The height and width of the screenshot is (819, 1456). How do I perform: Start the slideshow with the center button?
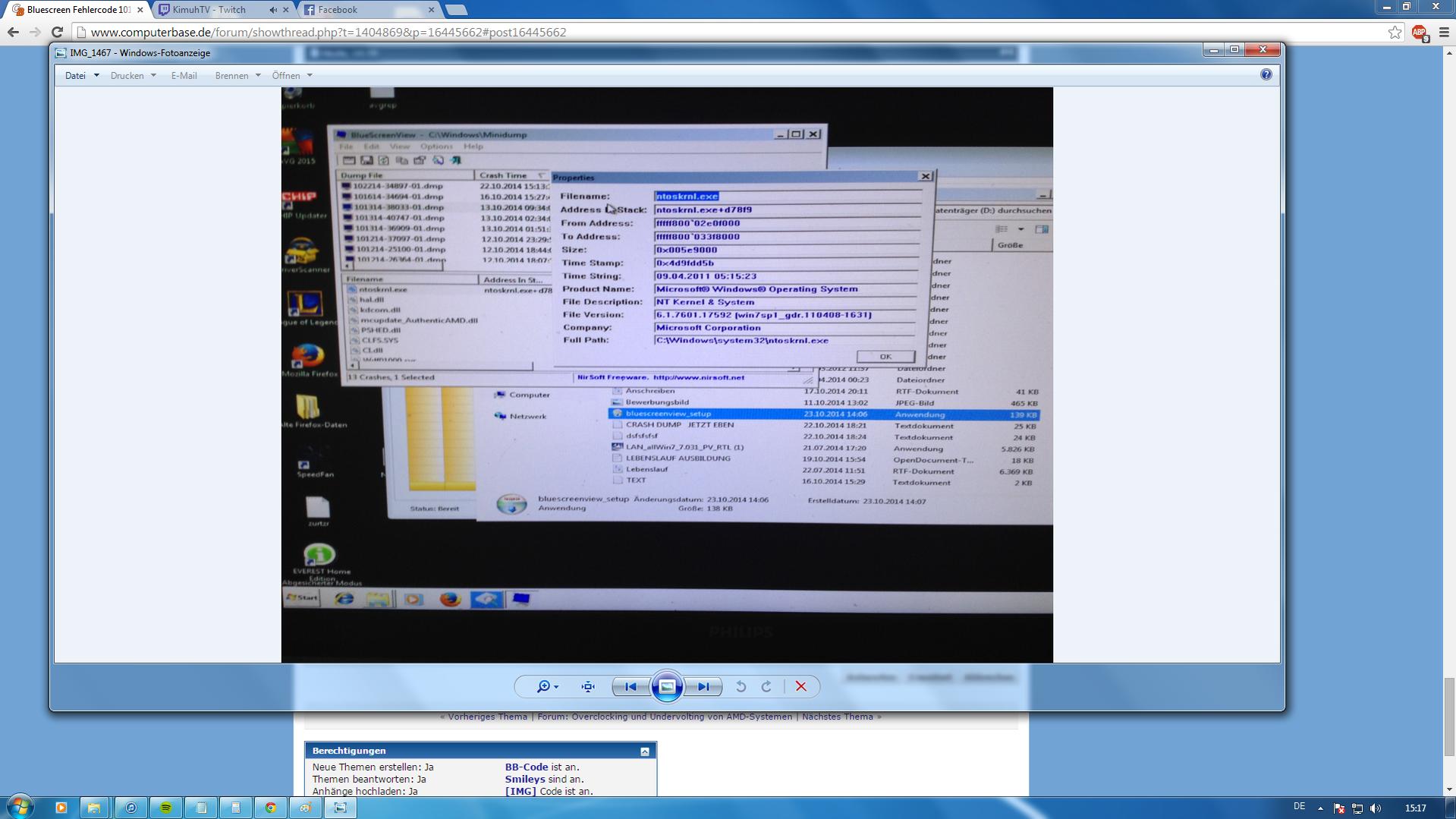pos(667,686)
